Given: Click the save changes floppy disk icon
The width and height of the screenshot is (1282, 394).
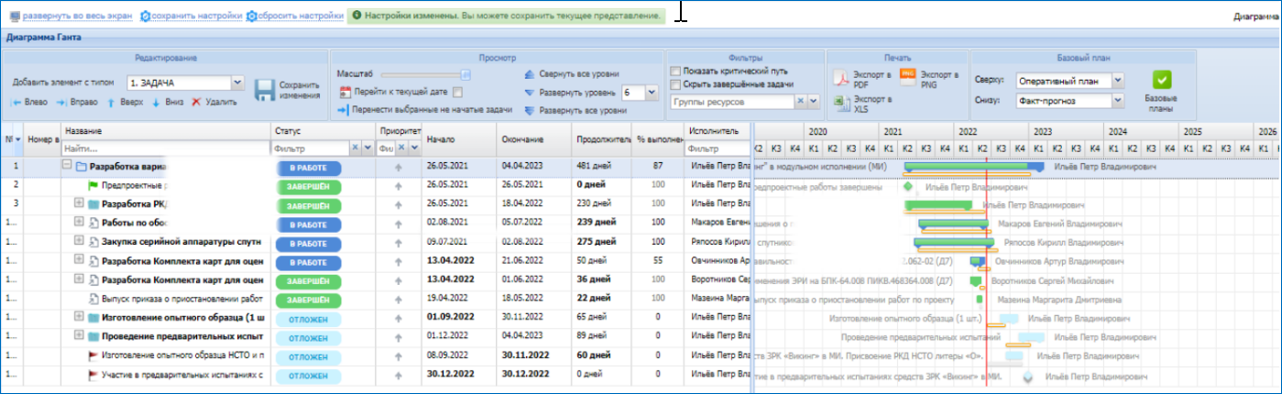Looking at the screenshot, I should click(x=265, y=90).
